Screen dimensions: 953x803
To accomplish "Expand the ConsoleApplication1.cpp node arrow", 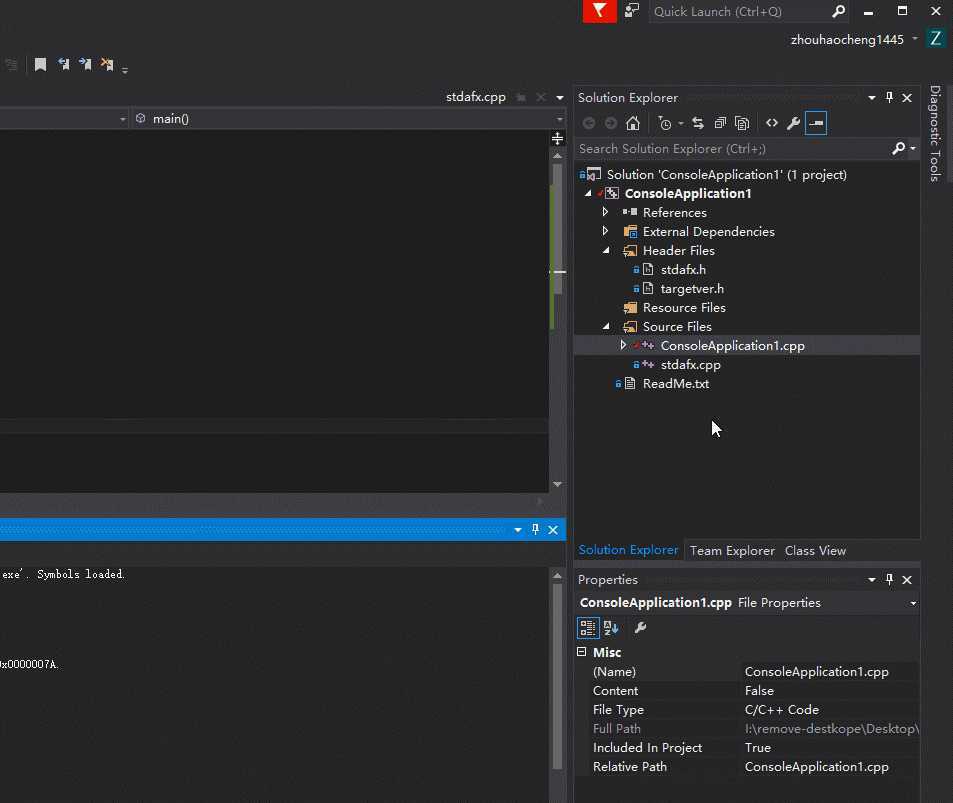I will 623,345.
